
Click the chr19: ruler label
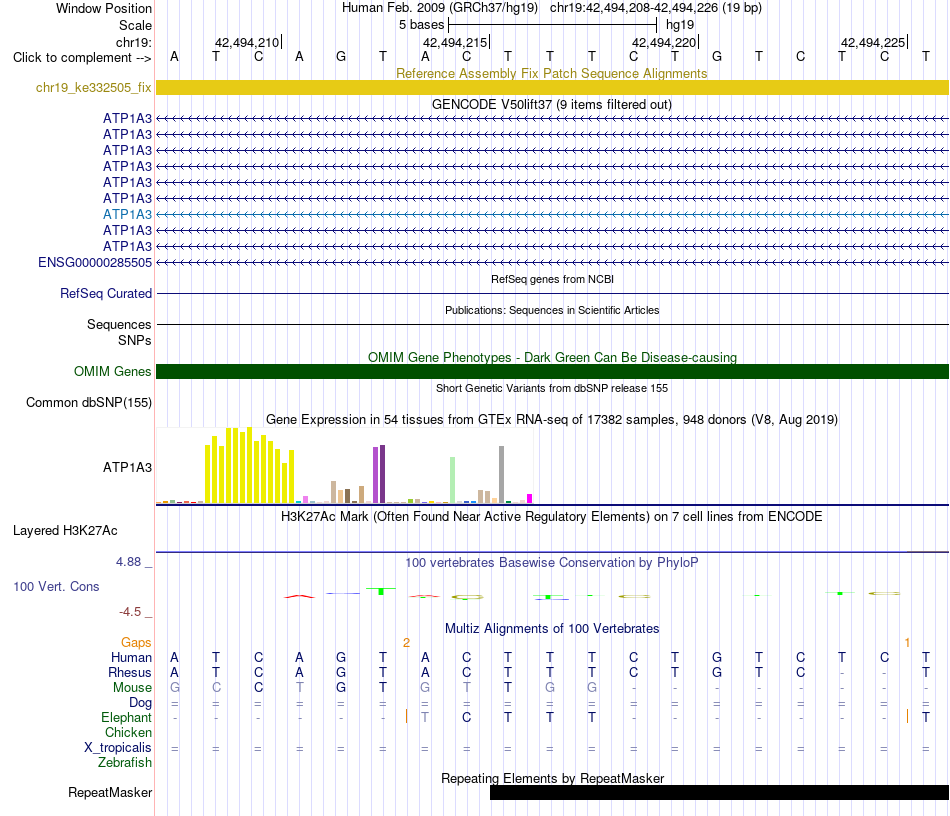click(x=133, y=42)
